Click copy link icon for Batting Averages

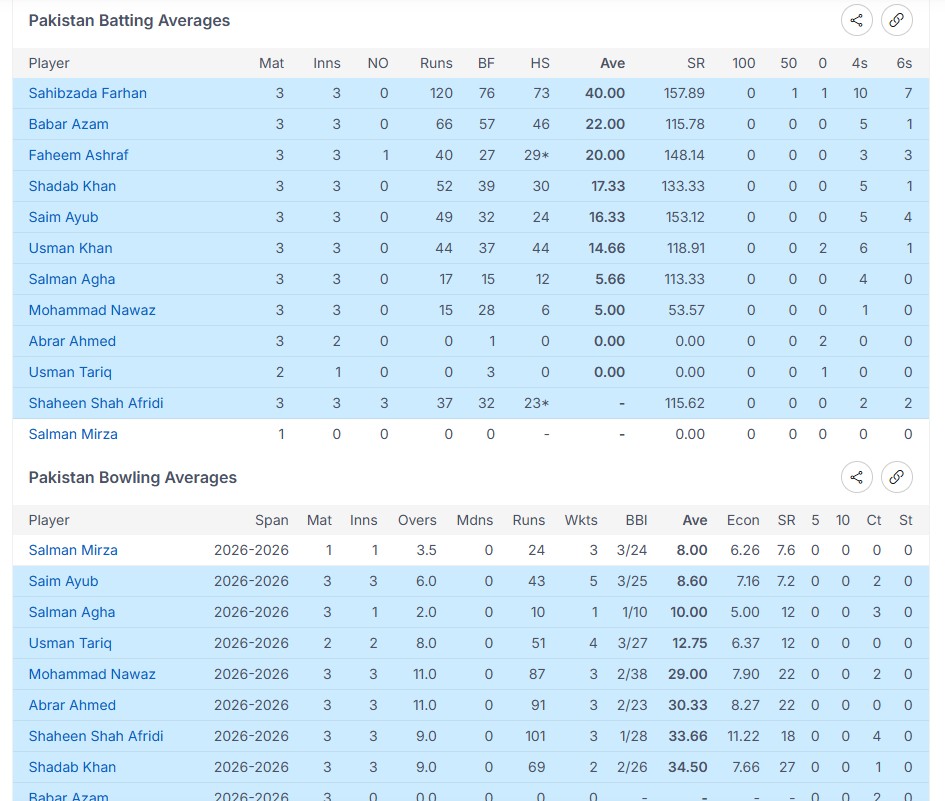coord(896,20)
